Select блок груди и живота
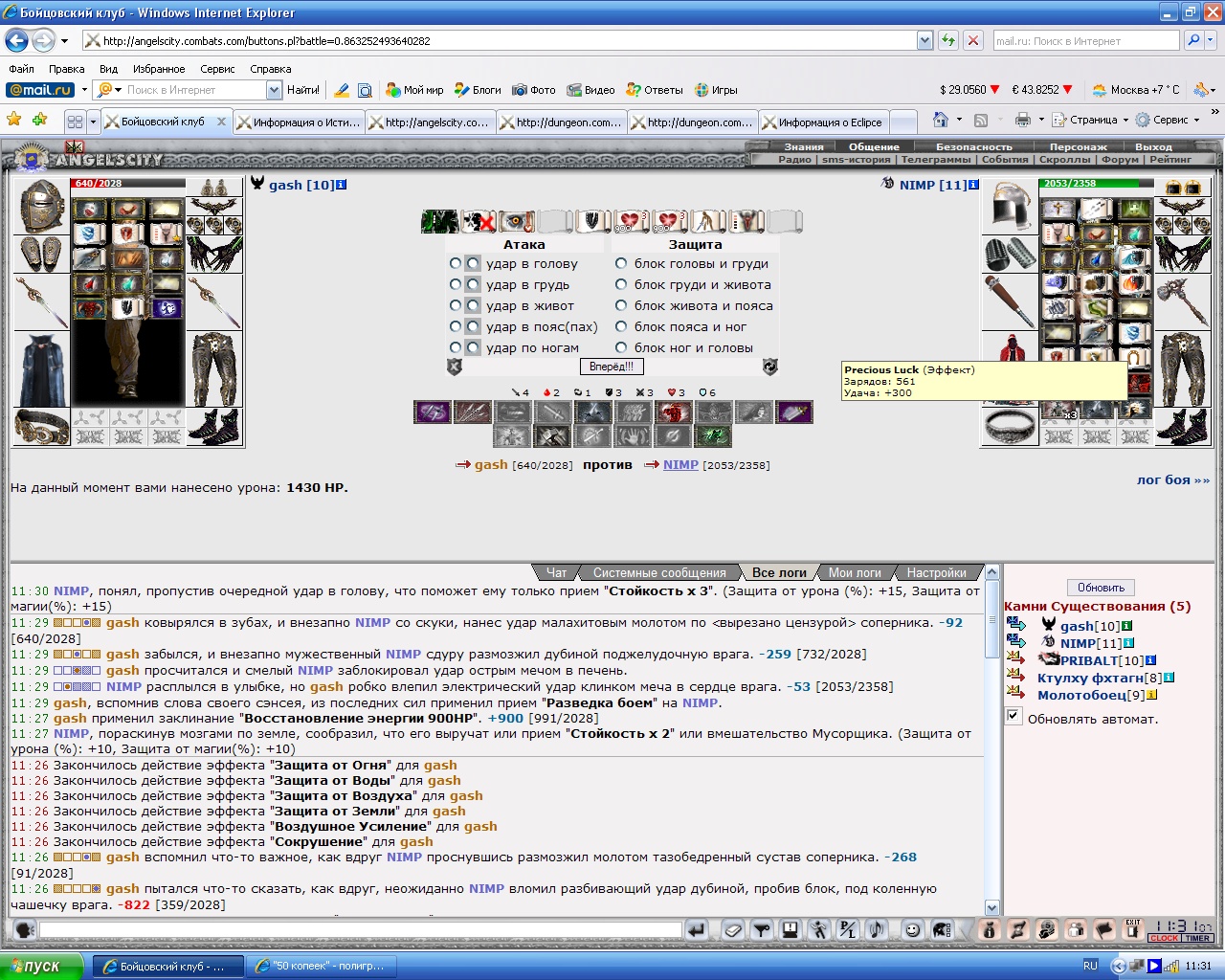1225x980 pixels. [x=621, y=284]
